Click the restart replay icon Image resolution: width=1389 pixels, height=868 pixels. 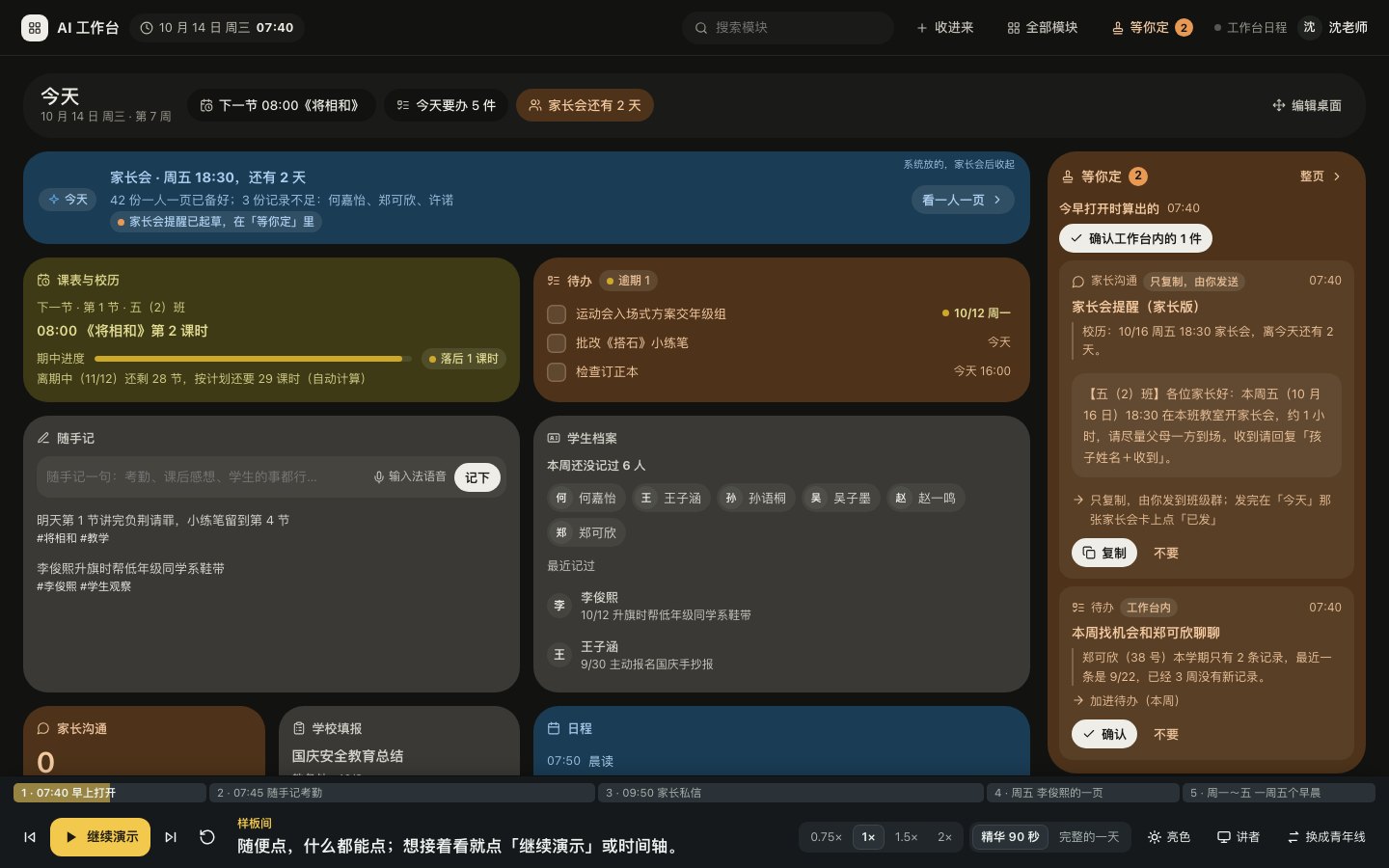click(x=206, y=837)
